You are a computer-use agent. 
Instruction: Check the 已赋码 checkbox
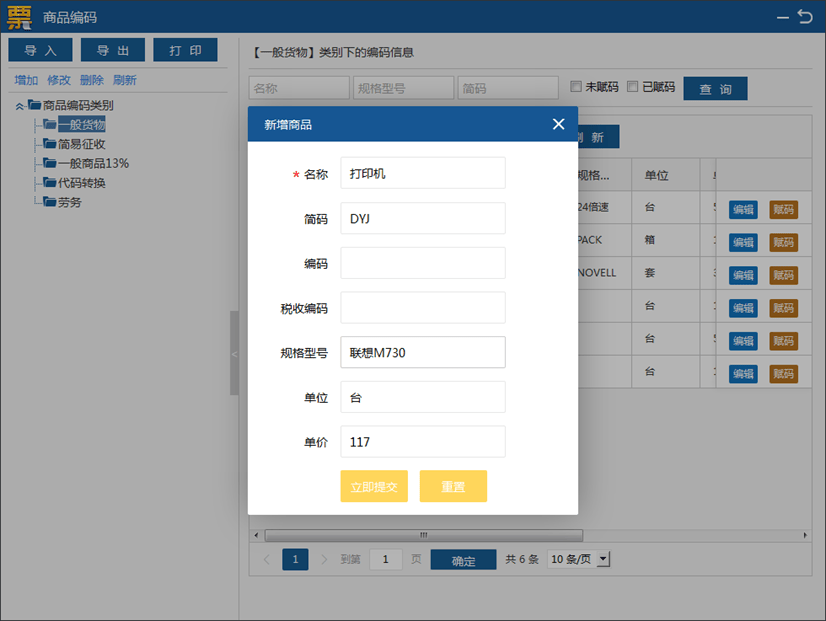pyautogui.click(x=629, y=88)
